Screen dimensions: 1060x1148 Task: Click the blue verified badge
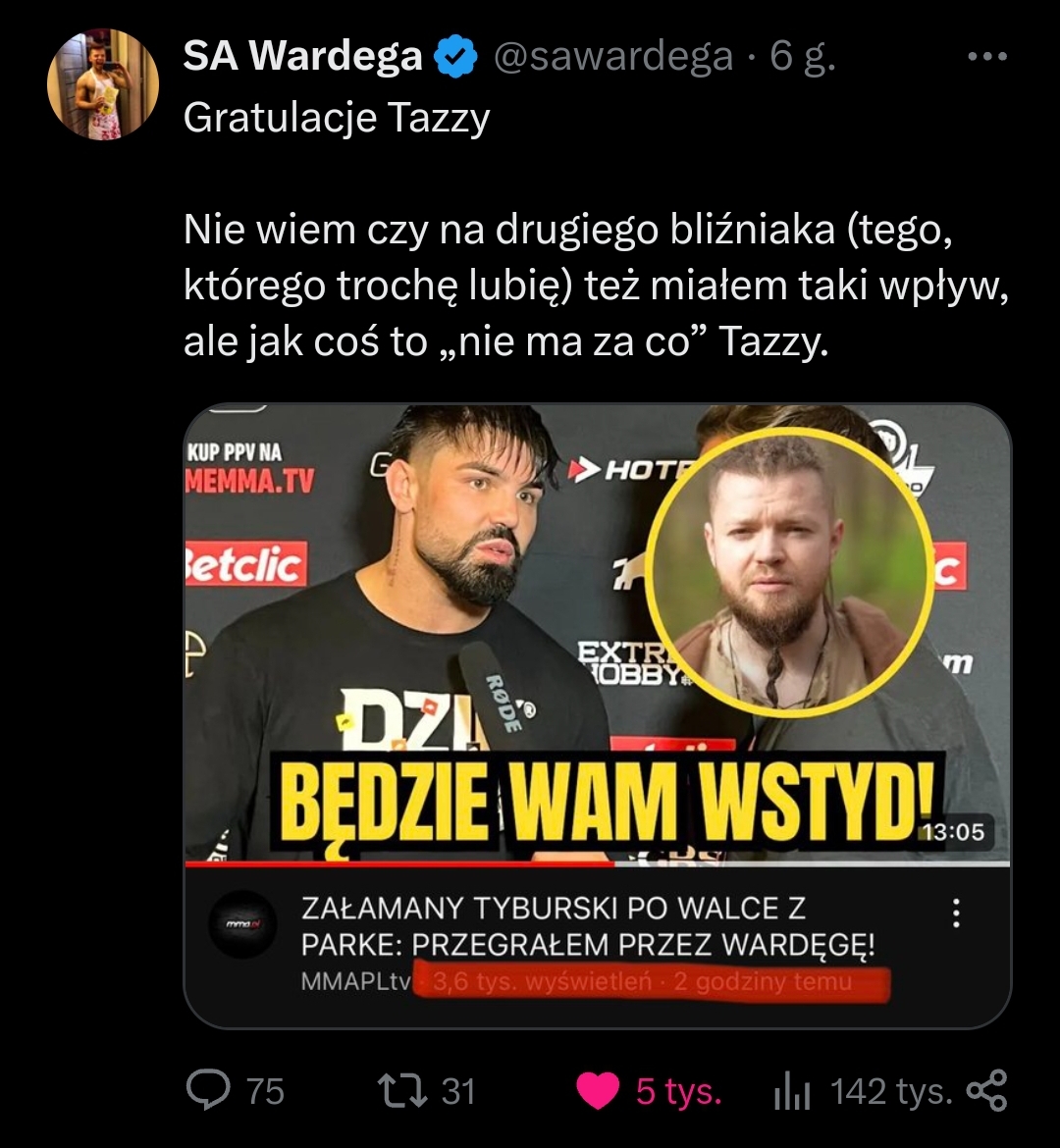pyautogui.click(x=456, y=56)
